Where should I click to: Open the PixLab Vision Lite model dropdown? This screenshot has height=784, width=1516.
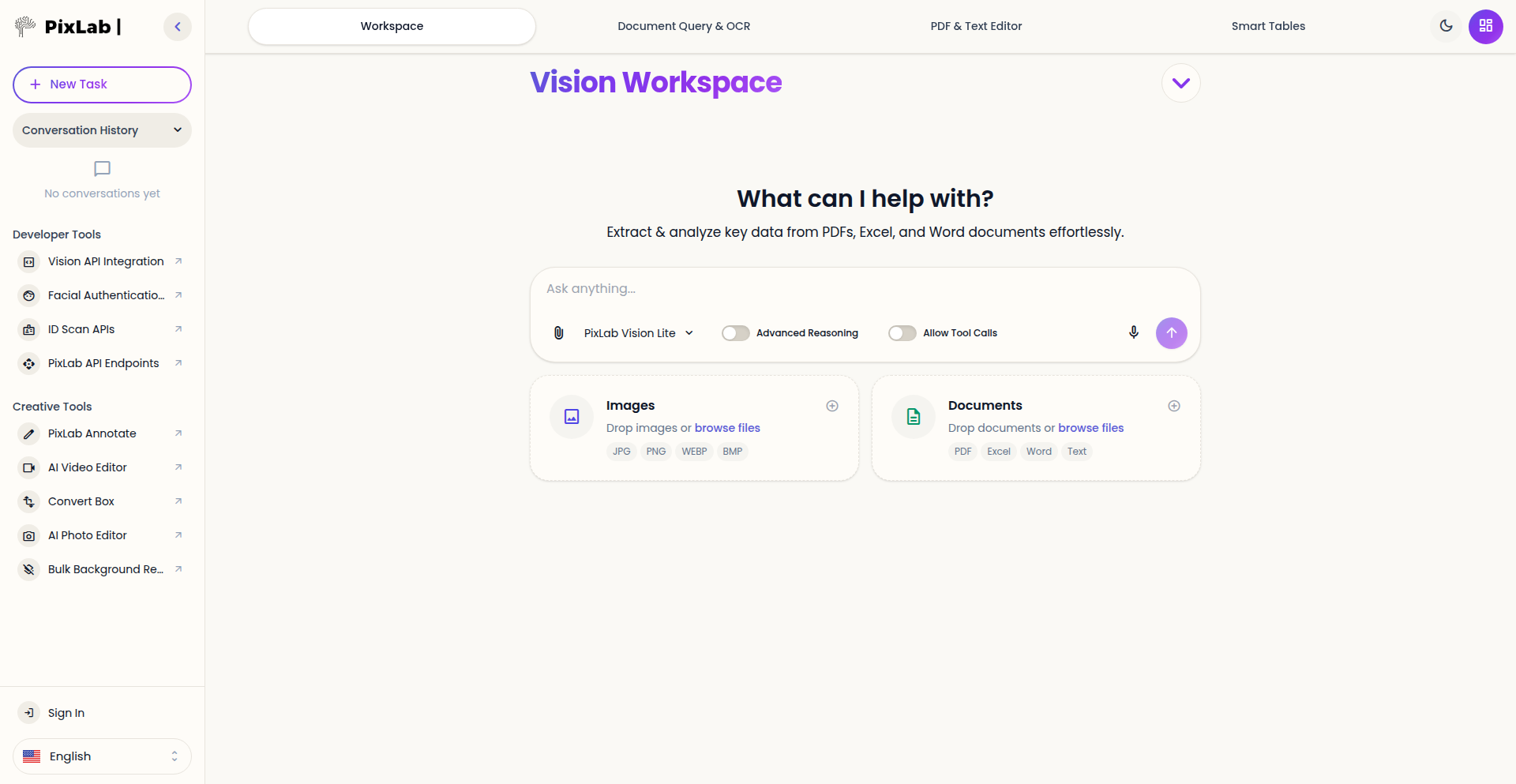click(639, 333)
